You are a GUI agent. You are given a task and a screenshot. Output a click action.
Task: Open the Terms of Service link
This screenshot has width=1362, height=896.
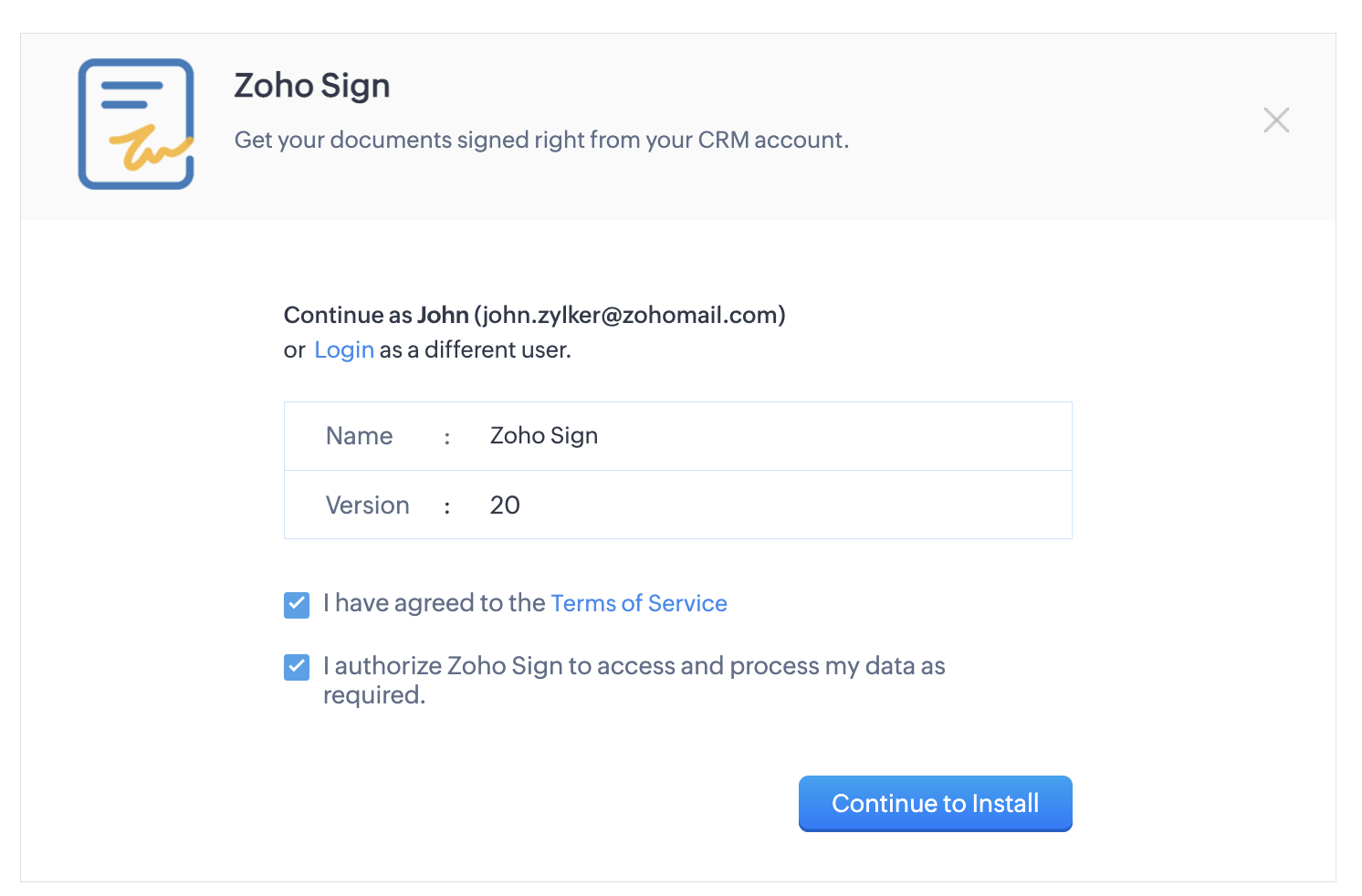(639, 603)
